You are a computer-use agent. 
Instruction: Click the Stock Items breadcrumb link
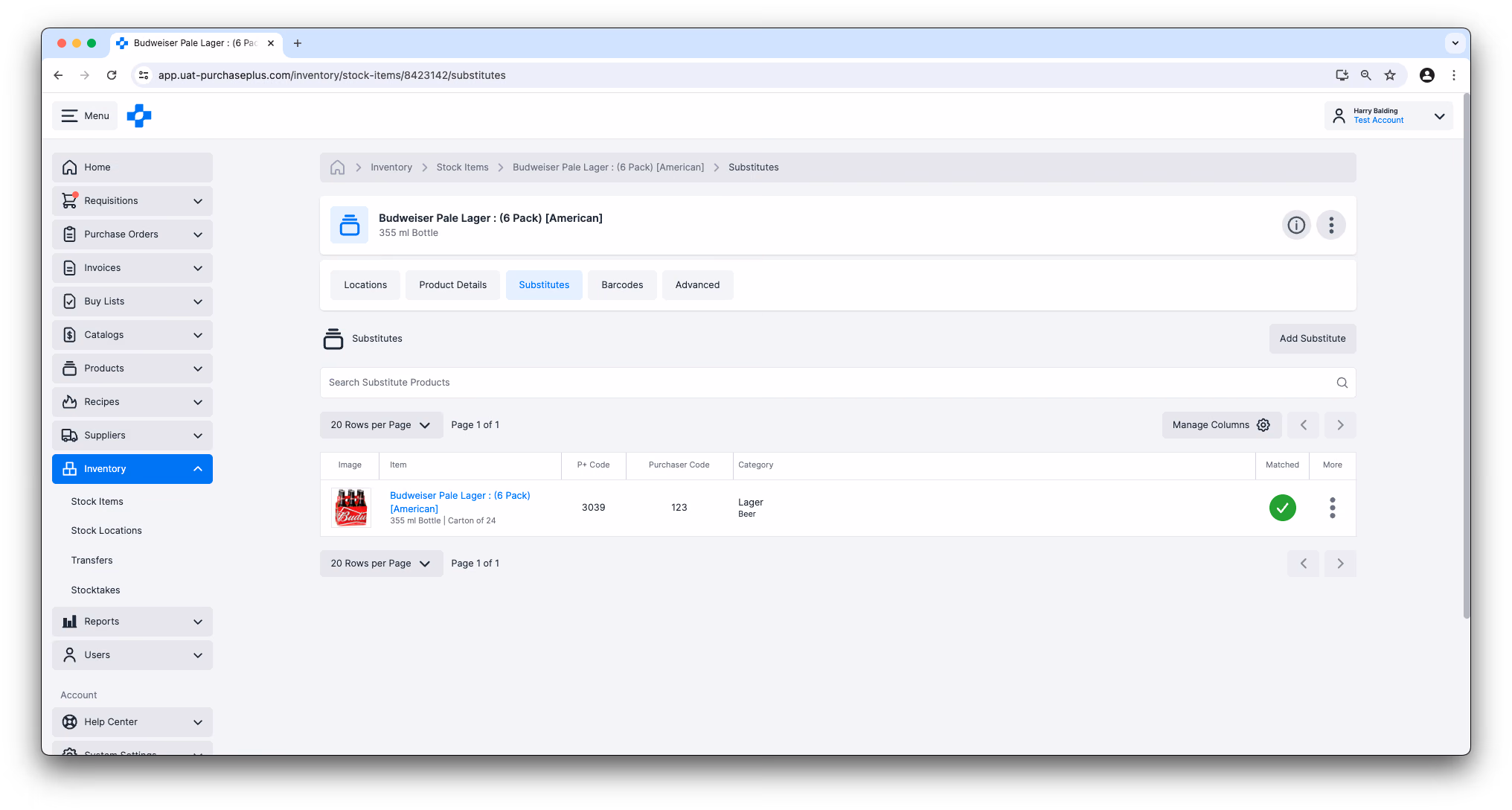pyautogui.click(x=462, y=168)
